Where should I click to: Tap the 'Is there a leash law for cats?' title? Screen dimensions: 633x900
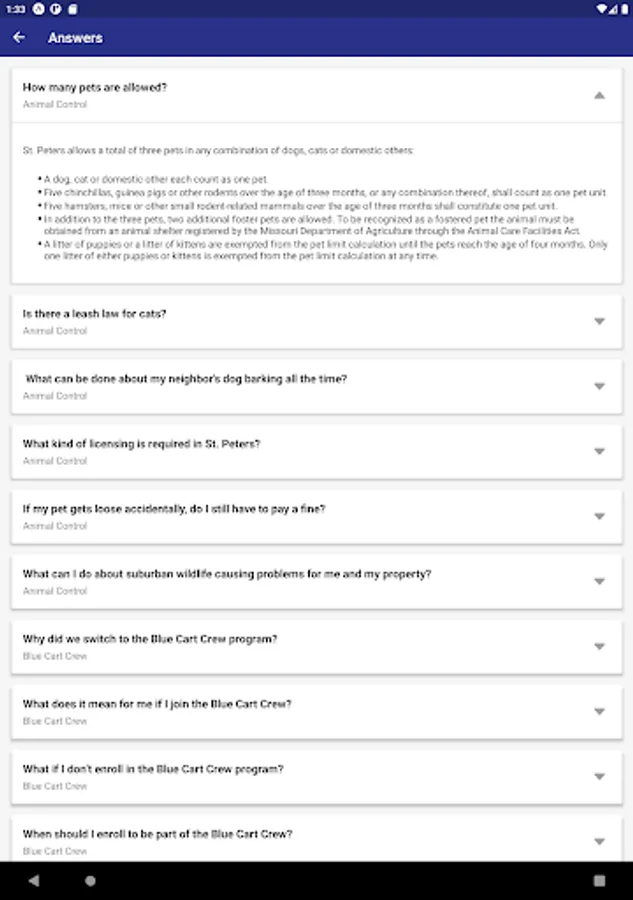pyautogui.click(x=95, y=313)
